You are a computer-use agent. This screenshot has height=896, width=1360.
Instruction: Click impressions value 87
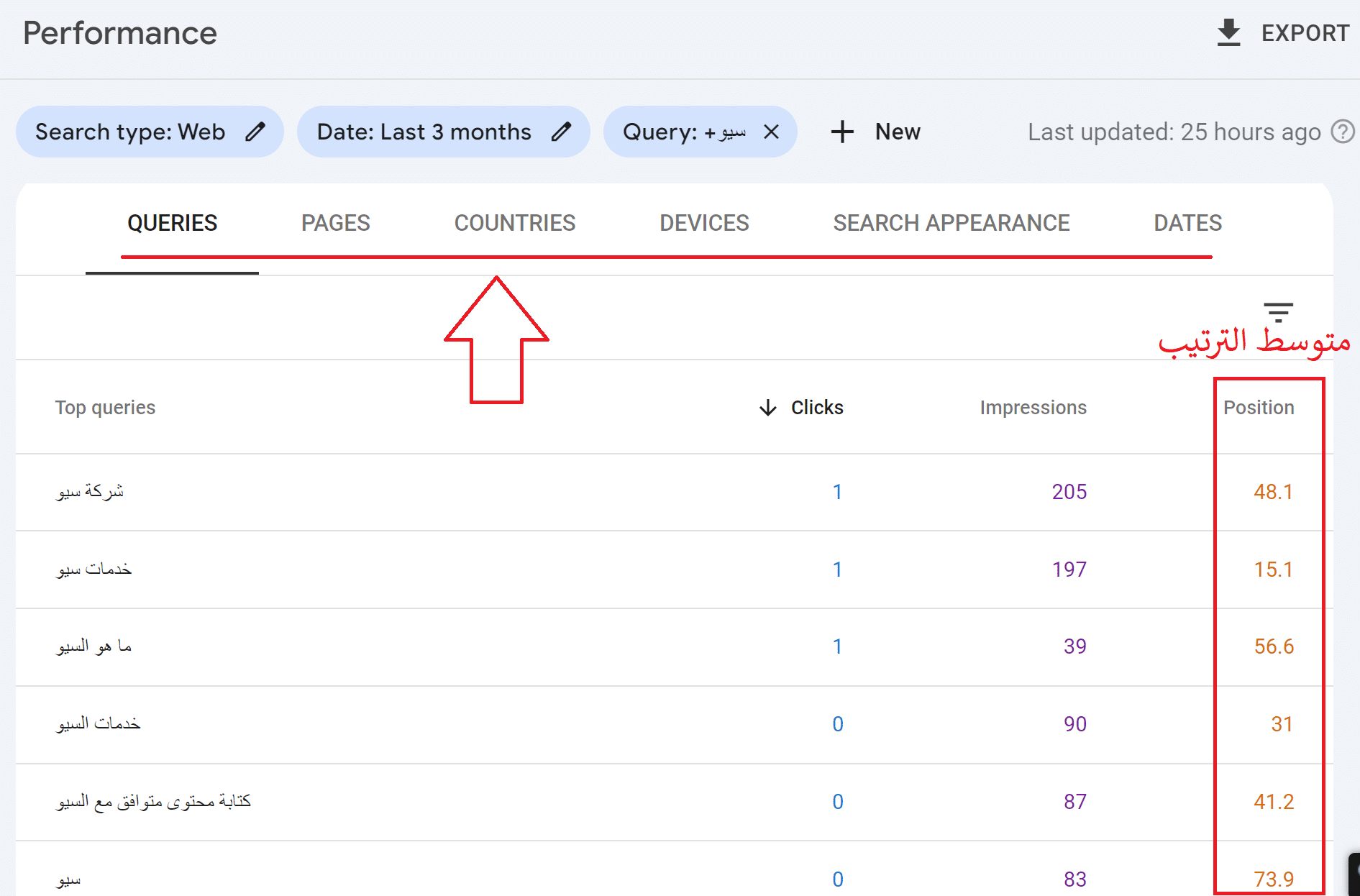coord(1074,801)
